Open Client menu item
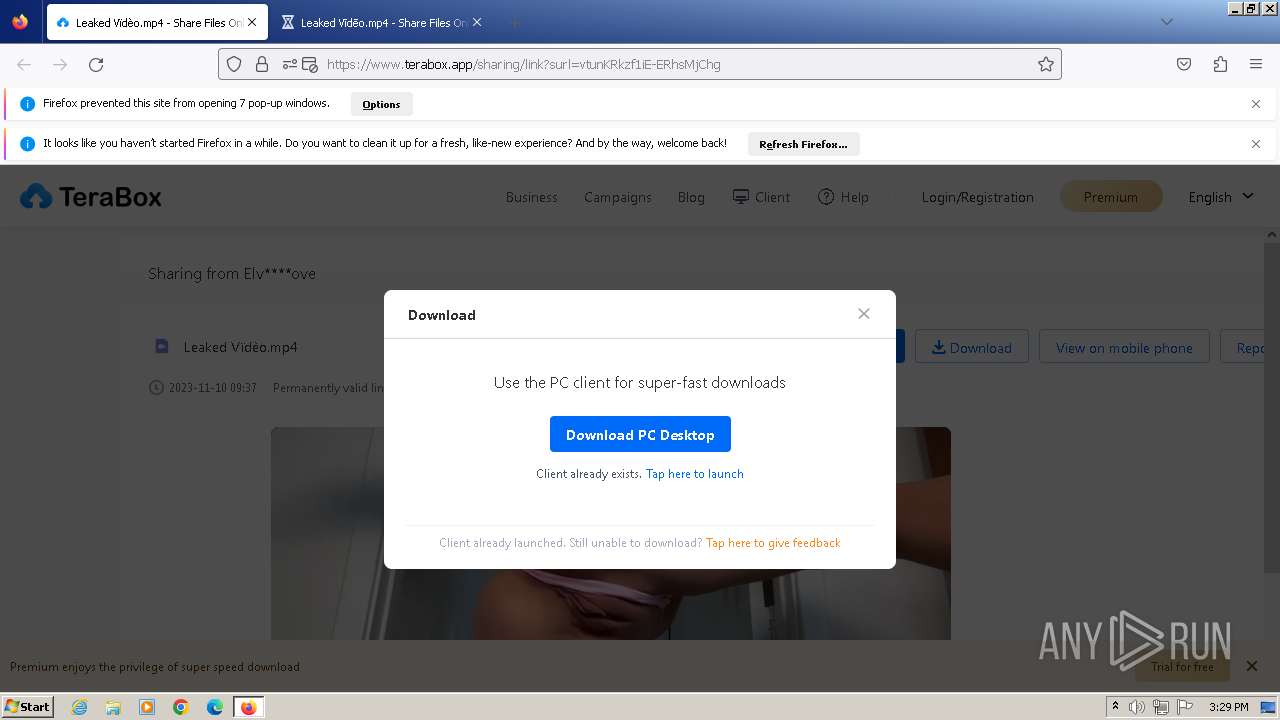The height and width of the screenshot is (720, 1280). click(x=761, y=197)
